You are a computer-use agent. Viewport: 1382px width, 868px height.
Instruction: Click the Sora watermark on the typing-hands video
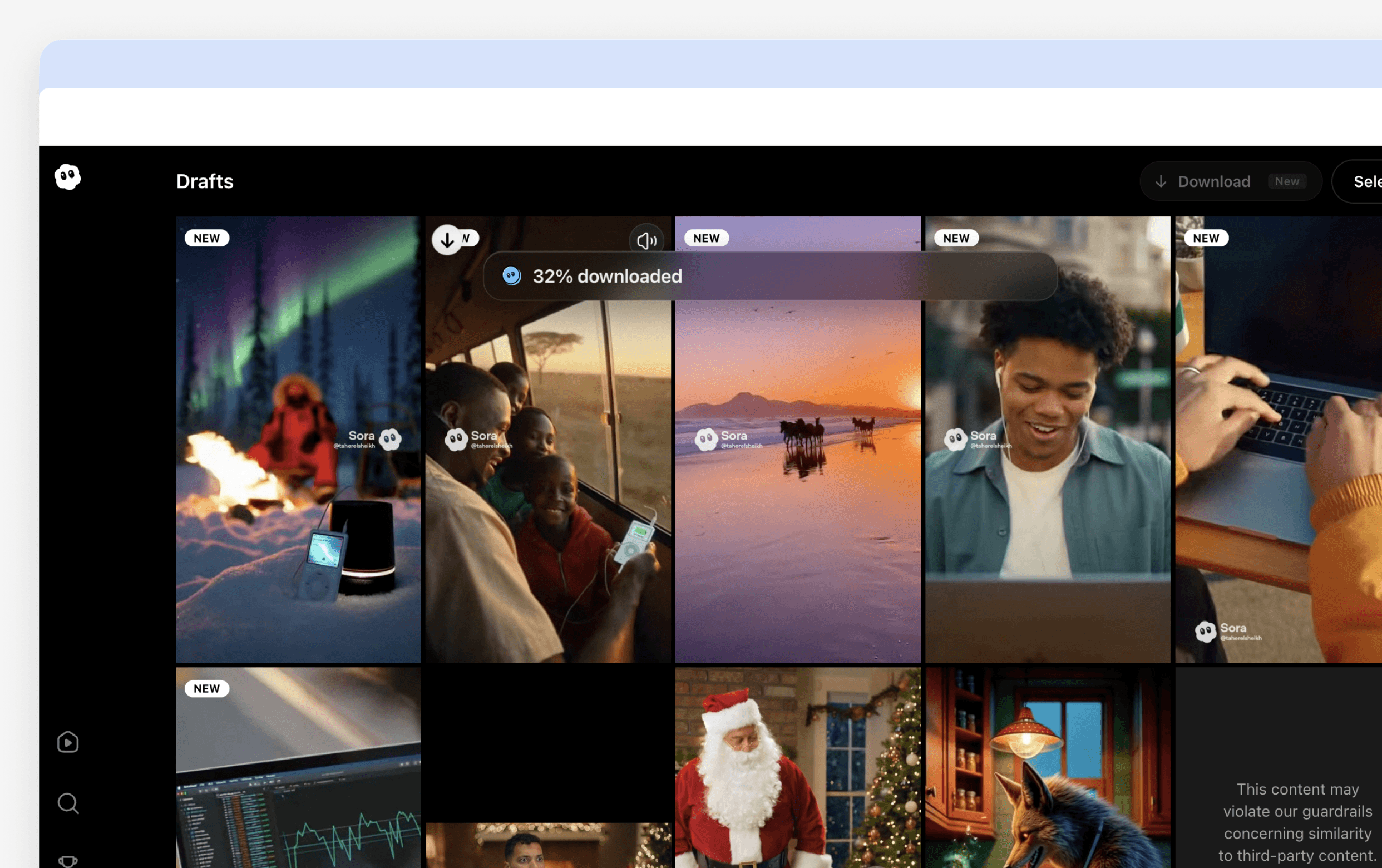(1228, 631)
